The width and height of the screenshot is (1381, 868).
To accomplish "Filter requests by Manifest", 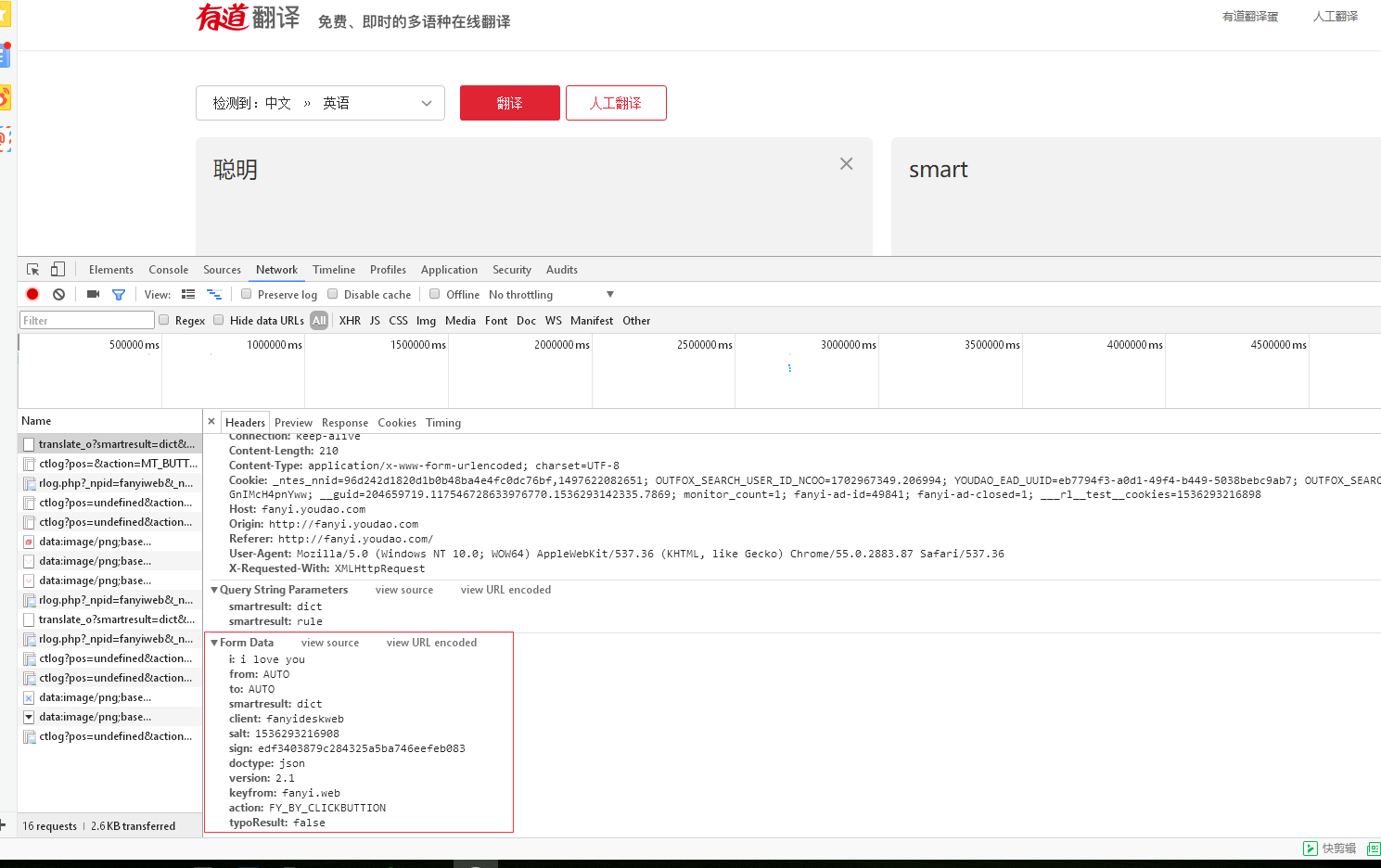I will pyautogui.click(x=592, y=321).
